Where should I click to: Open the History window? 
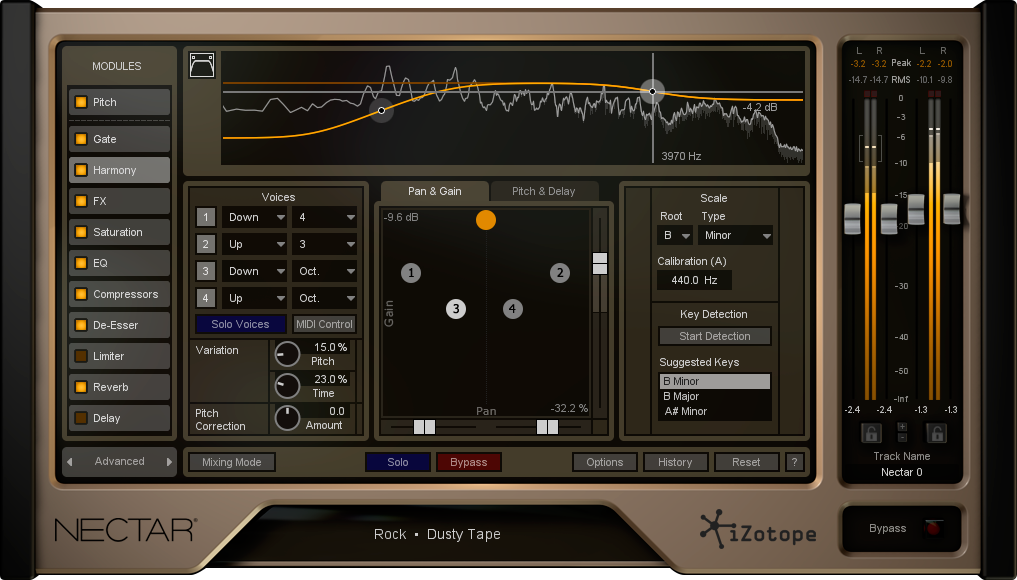pos(675,462)
